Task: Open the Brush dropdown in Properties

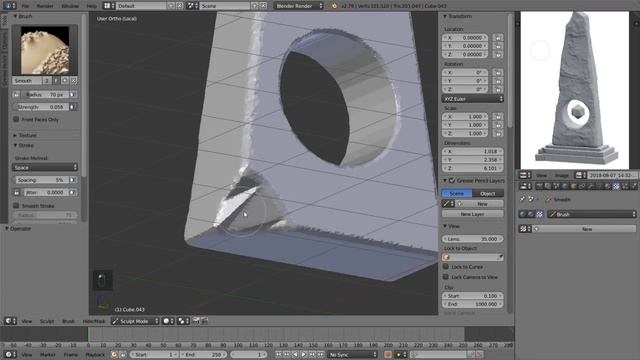Action: [591, 214]
